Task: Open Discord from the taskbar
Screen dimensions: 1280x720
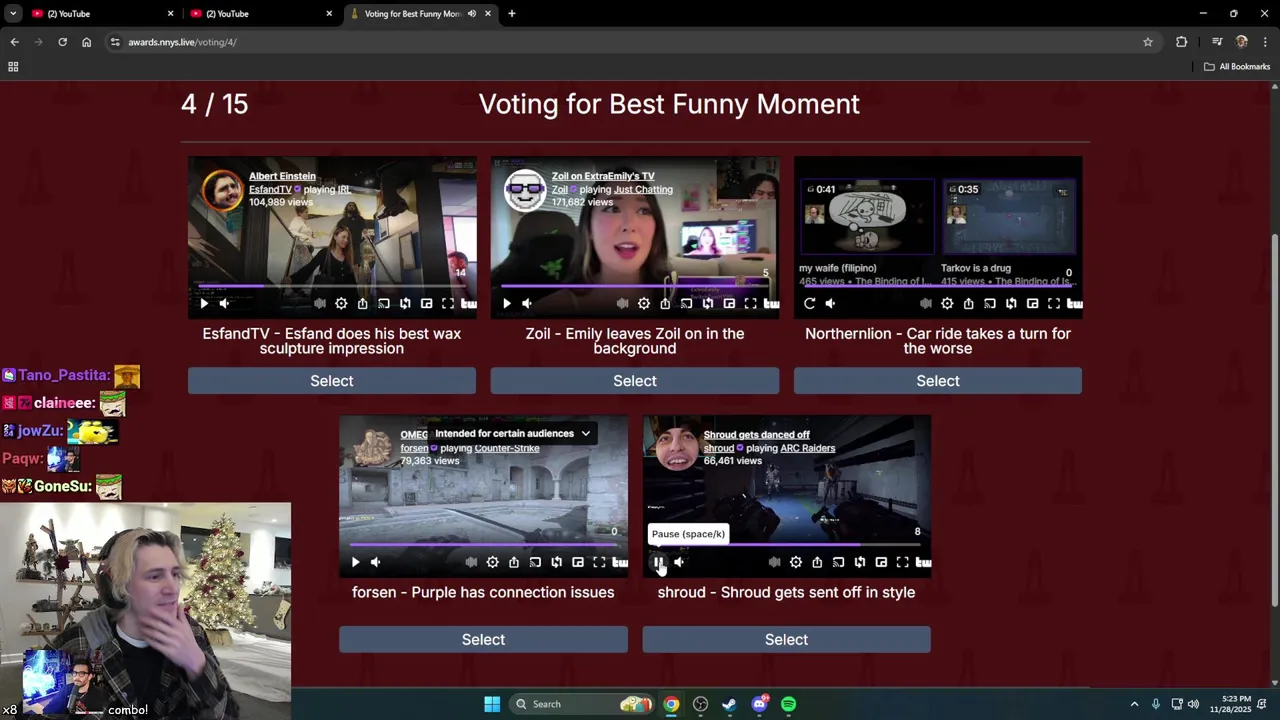Action: pos(759,704)
